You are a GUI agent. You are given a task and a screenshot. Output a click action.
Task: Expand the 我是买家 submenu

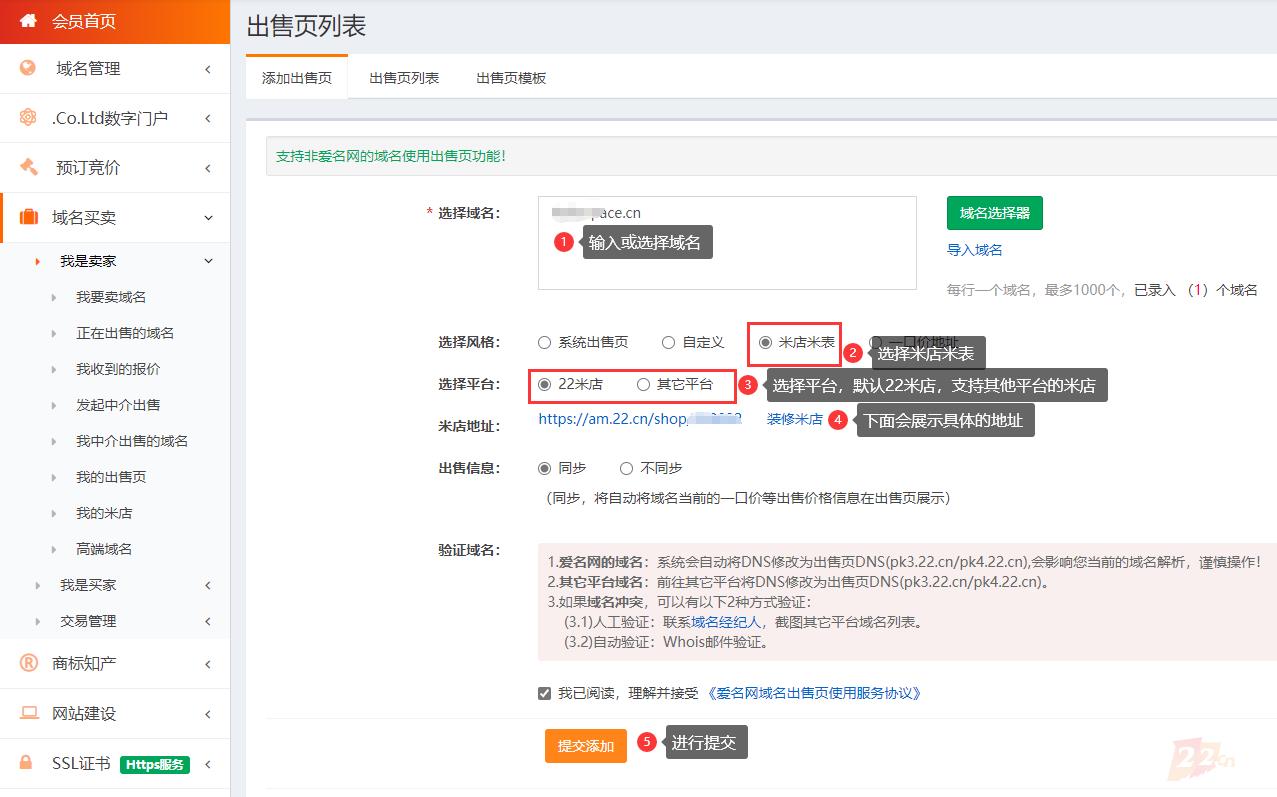[208, 585]
